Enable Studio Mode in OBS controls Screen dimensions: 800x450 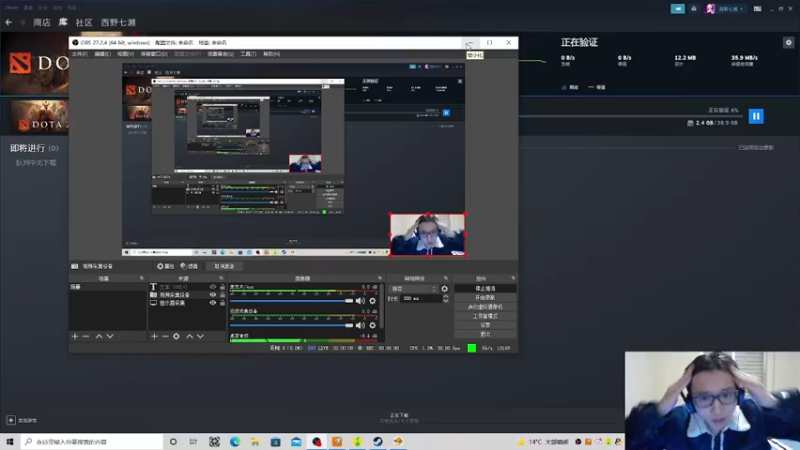pos(485,316)
